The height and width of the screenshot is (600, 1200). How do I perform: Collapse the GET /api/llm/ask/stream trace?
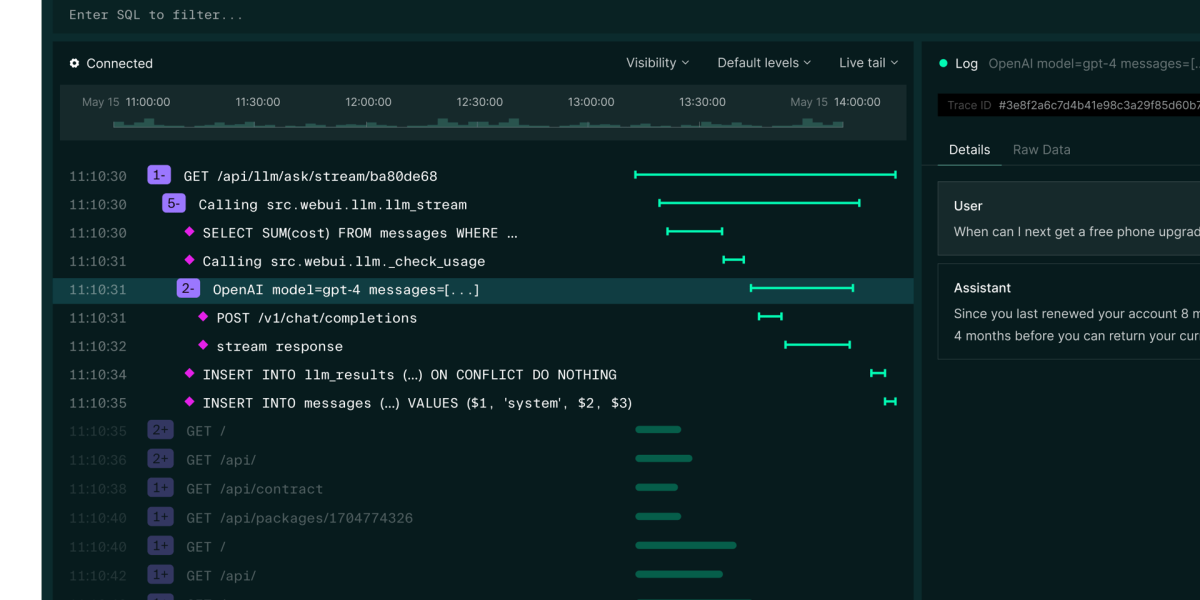[x=158, y=174]
